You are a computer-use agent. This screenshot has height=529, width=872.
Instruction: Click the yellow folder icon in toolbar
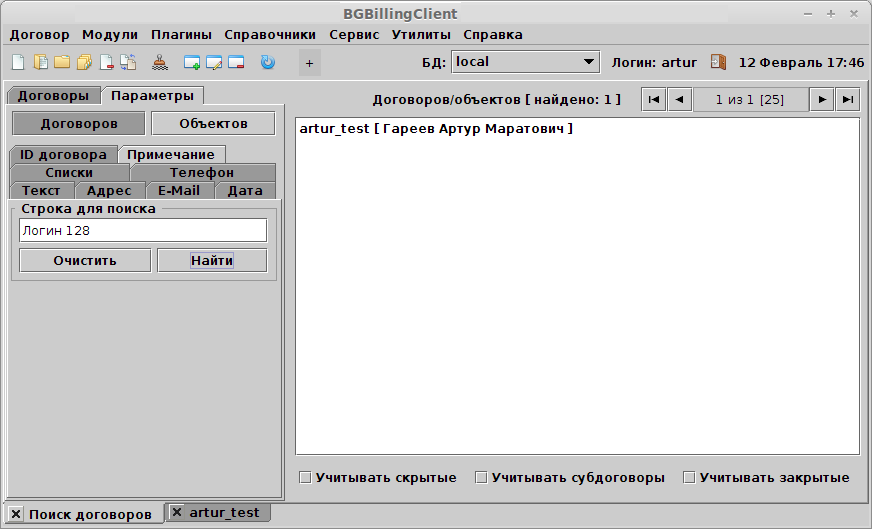(62, 62)
